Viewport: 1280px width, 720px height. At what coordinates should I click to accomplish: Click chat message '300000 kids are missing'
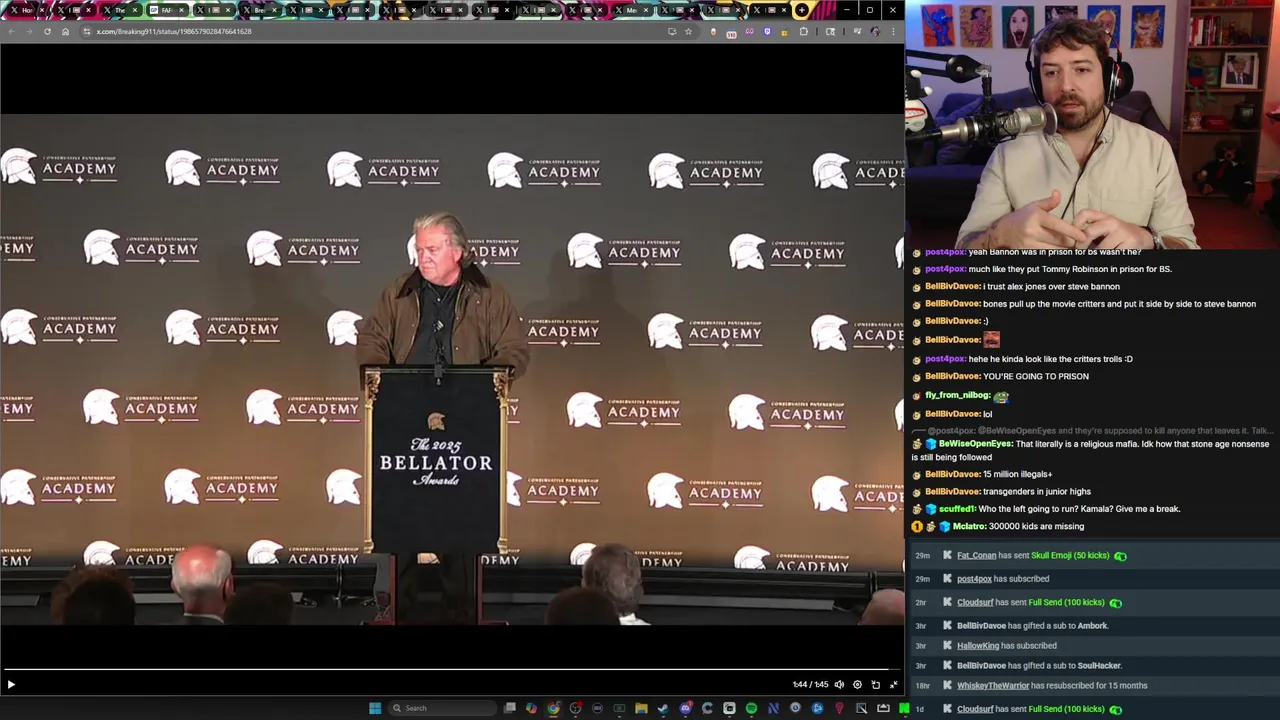(1037, 527)
